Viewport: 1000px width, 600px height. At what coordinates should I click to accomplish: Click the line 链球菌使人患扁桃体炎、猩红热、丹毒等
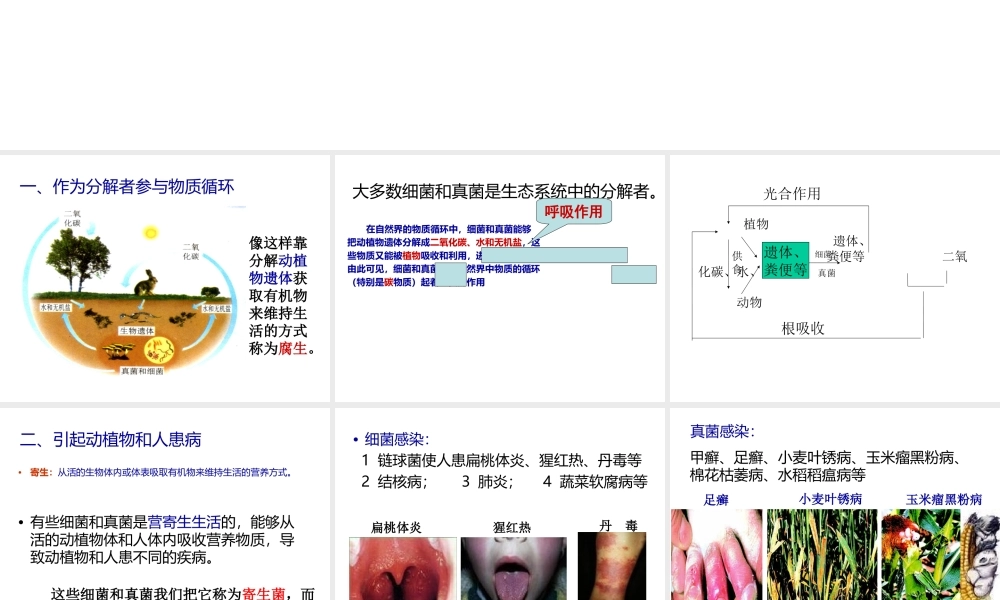(x=509, y=460)
